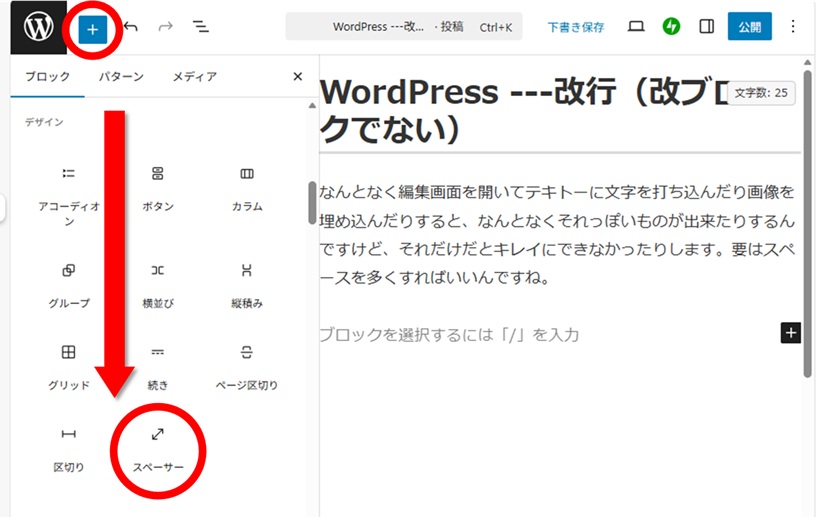The height and width of the screenshot is (517, 816).
Task: Open the three-dot options menu
Action: coord(794,27)
